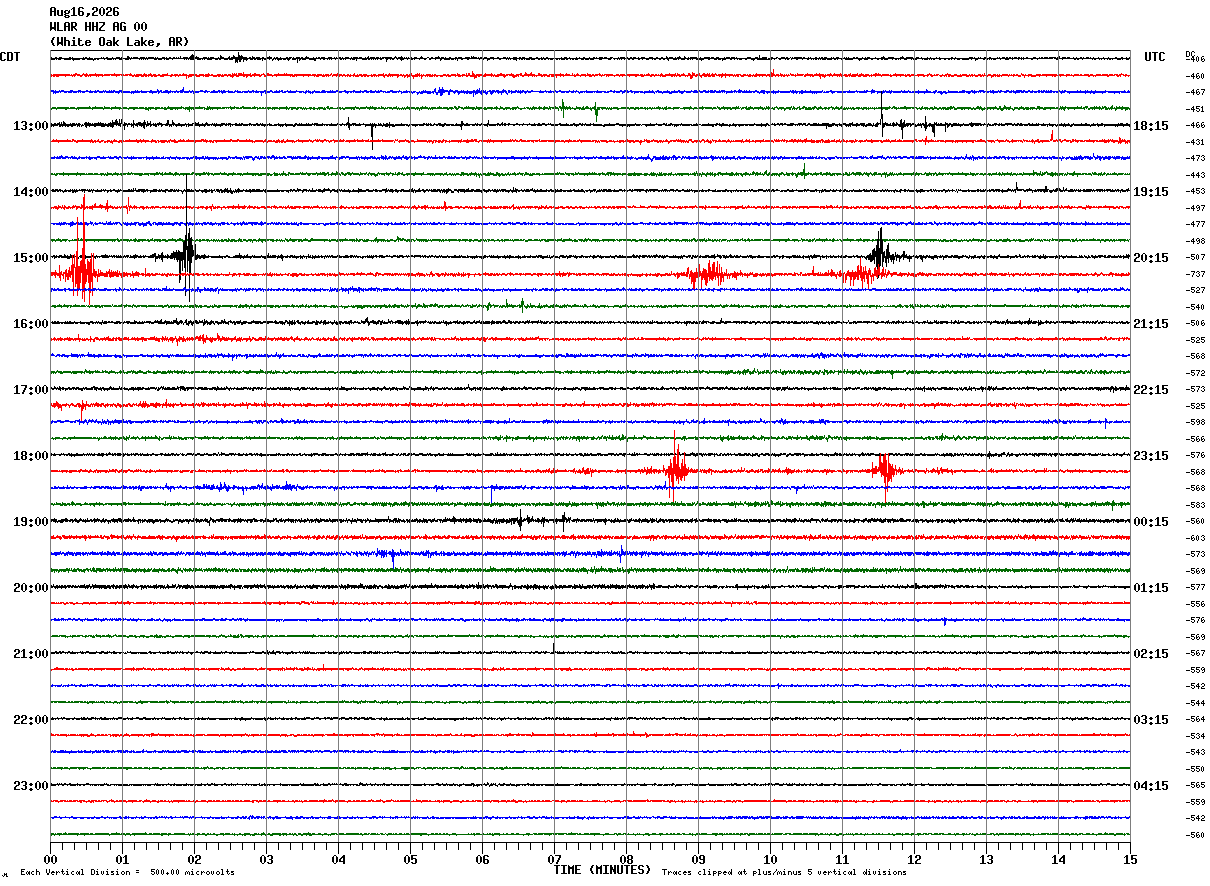Click the DC offset value '-737'
This screenshot has height=886, width=1210.
coord(1195,274)
